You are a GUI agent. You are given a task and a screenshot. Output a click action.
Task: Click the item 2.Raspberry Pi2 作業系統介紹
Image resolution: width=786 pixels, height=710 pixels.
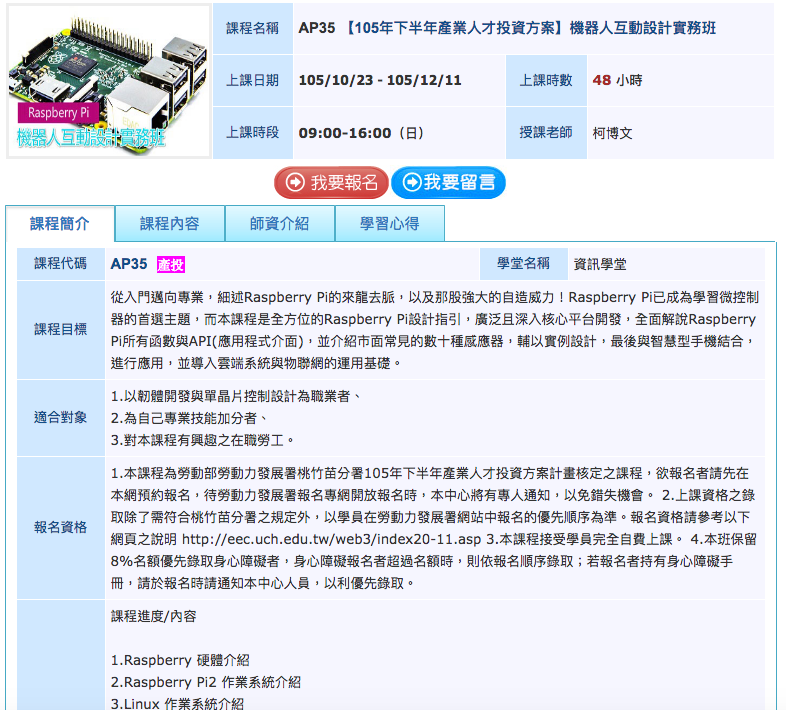pyautogui.click(x=206, y=682)
